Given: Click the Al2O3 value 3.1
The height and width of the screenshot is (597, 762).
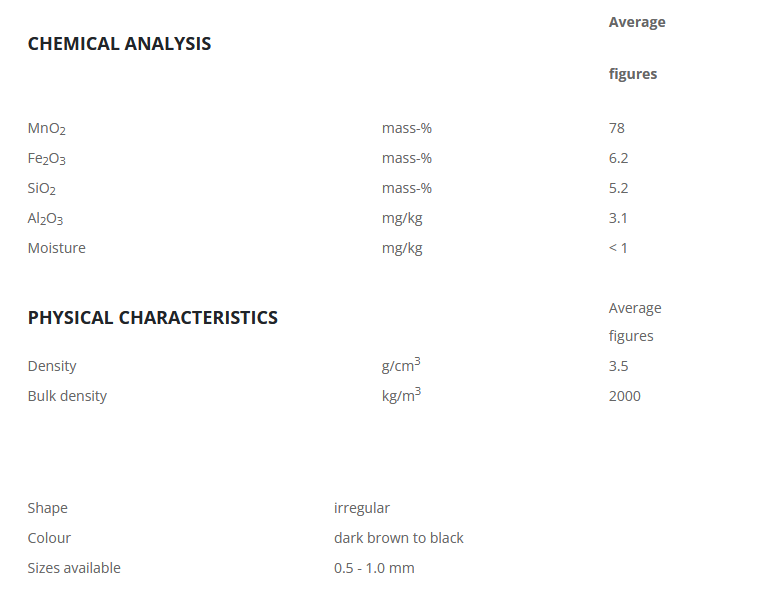Looking at the screenshot, I should (618, 218).
